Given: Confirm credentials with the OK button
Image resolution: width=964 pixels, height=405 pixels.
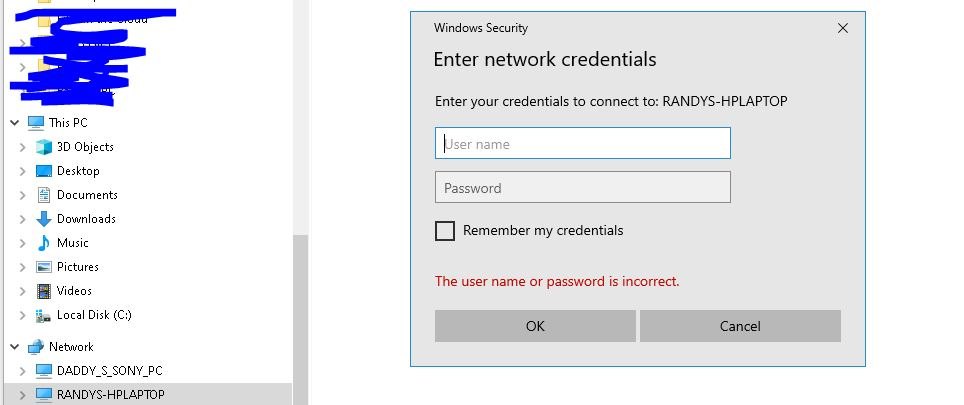Looking at the screenshot, I should [x=535, y=326].
